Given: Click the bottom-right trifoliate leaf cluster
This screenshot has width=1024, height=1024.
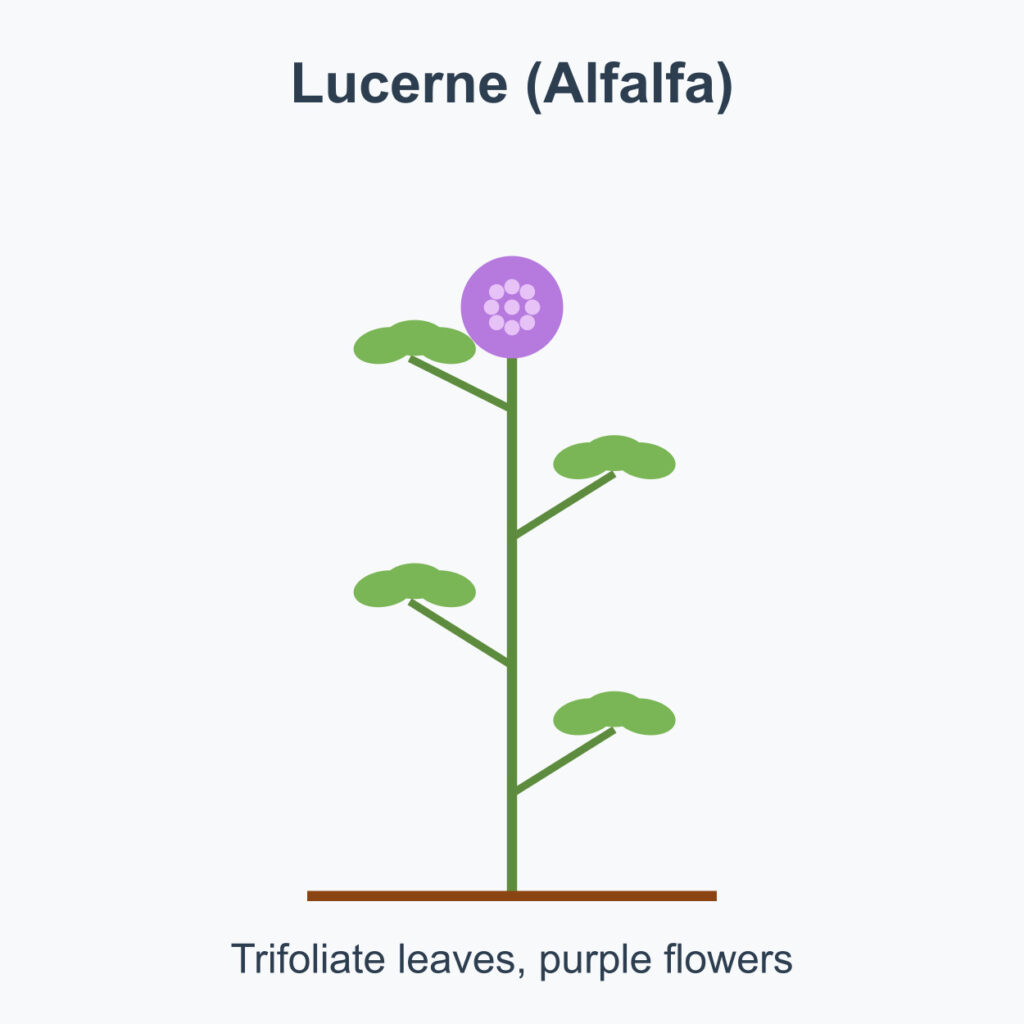Looking at the screenshot, I should [x=614, y=713].
